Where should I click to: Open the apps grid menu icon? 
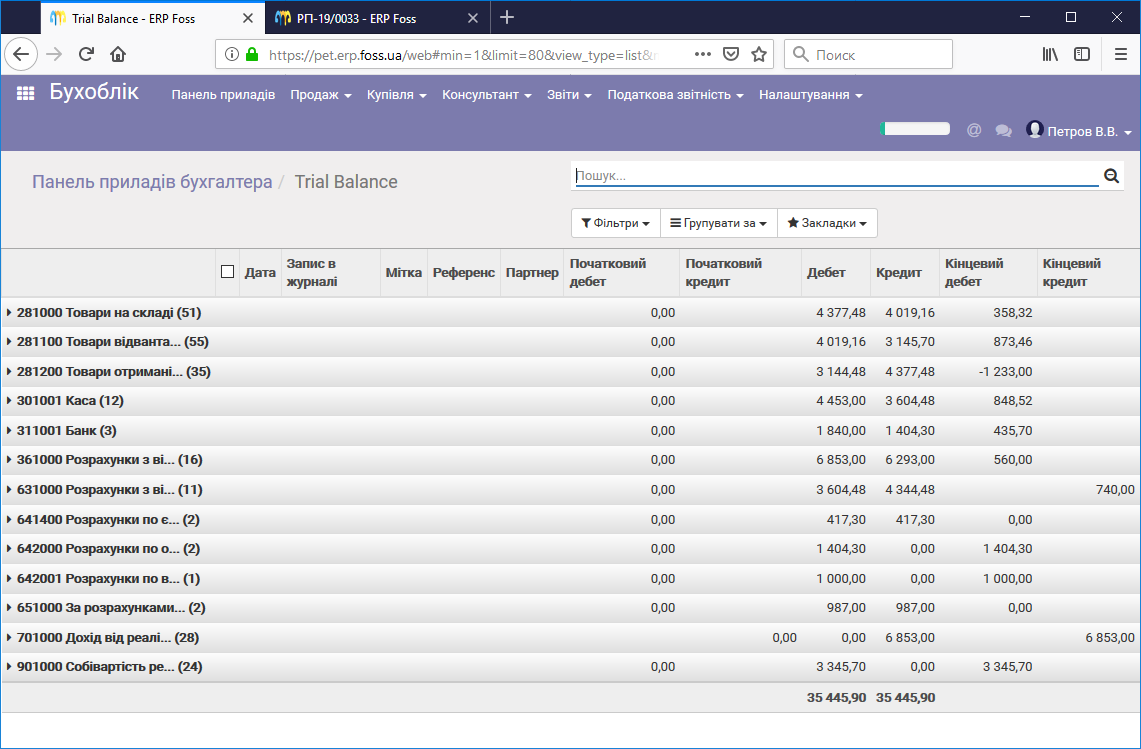pyautogui.click(x=25, y=93)
